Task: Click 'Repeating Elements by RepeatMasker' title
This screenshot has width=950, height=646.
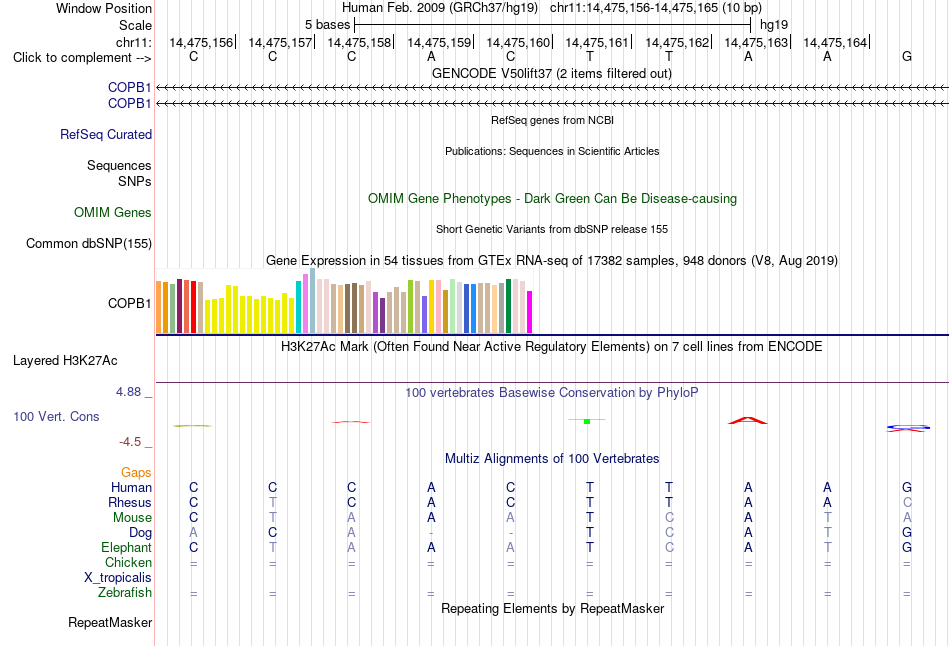Action: 553,608
